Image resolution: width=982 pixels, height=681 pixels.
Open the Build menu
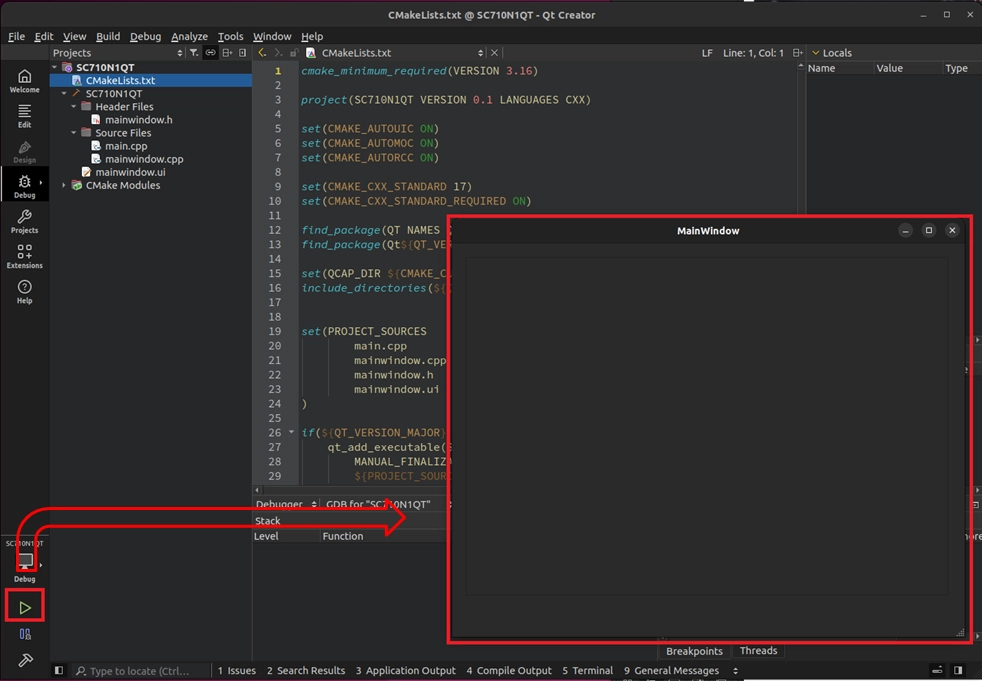click(x=108, y=36)
